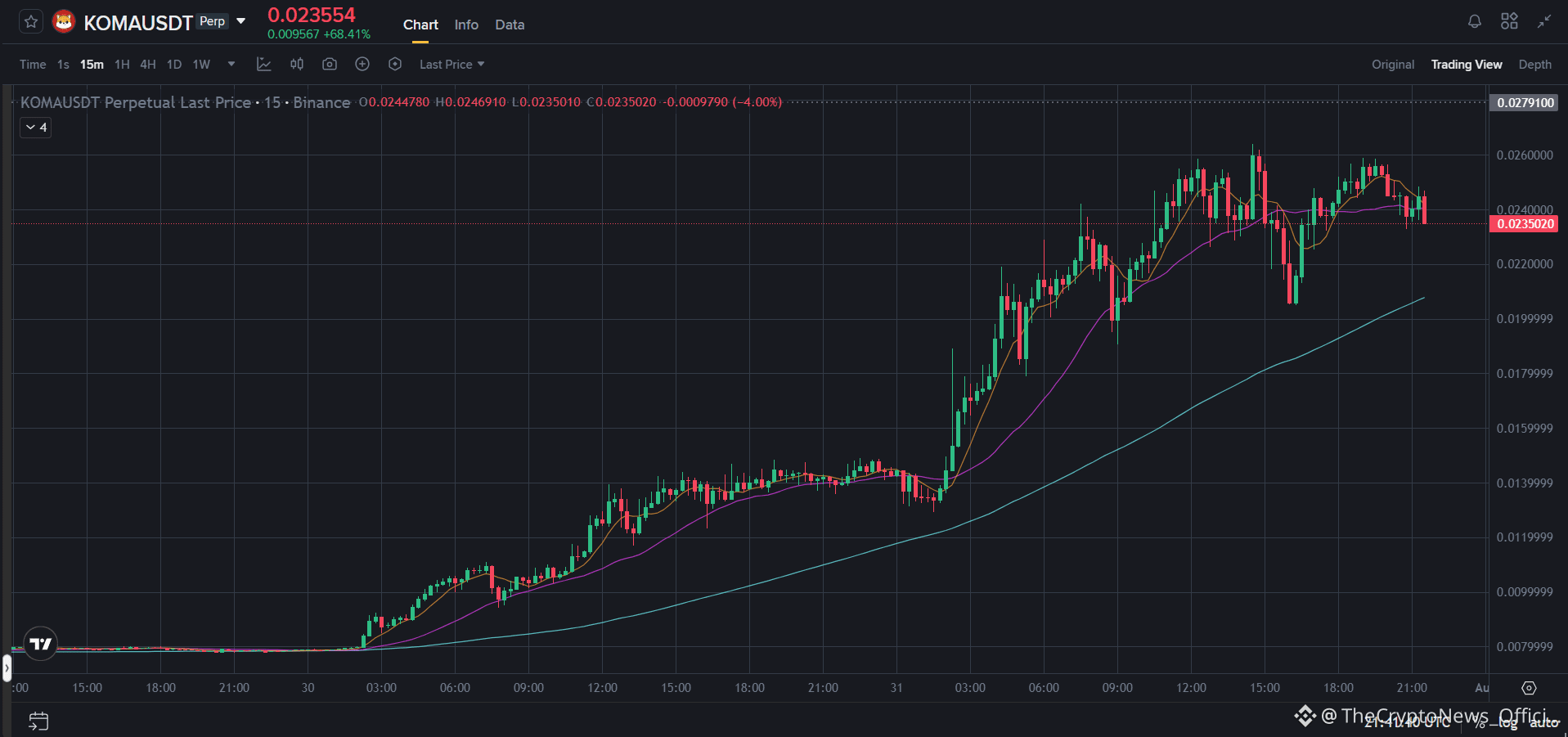The width and height of the screenshot is (1568, 737).
Task: Click the 0.0159999 price axis label
Action: (1525, 429)
